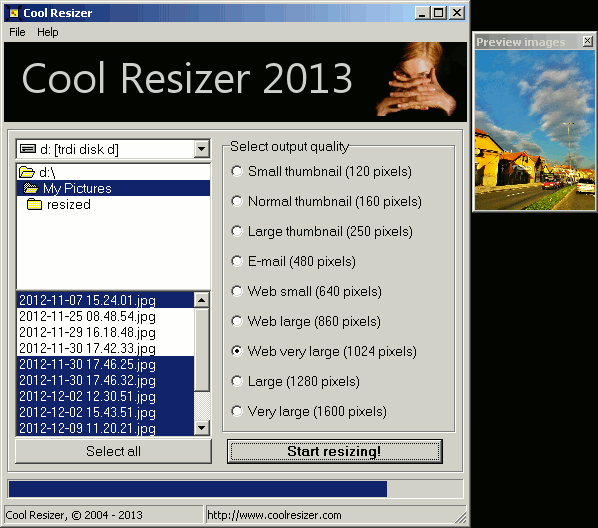Select the My Pictures folder entry
Image resolution: width=598 pixels, height=528 pixels.
113,188
